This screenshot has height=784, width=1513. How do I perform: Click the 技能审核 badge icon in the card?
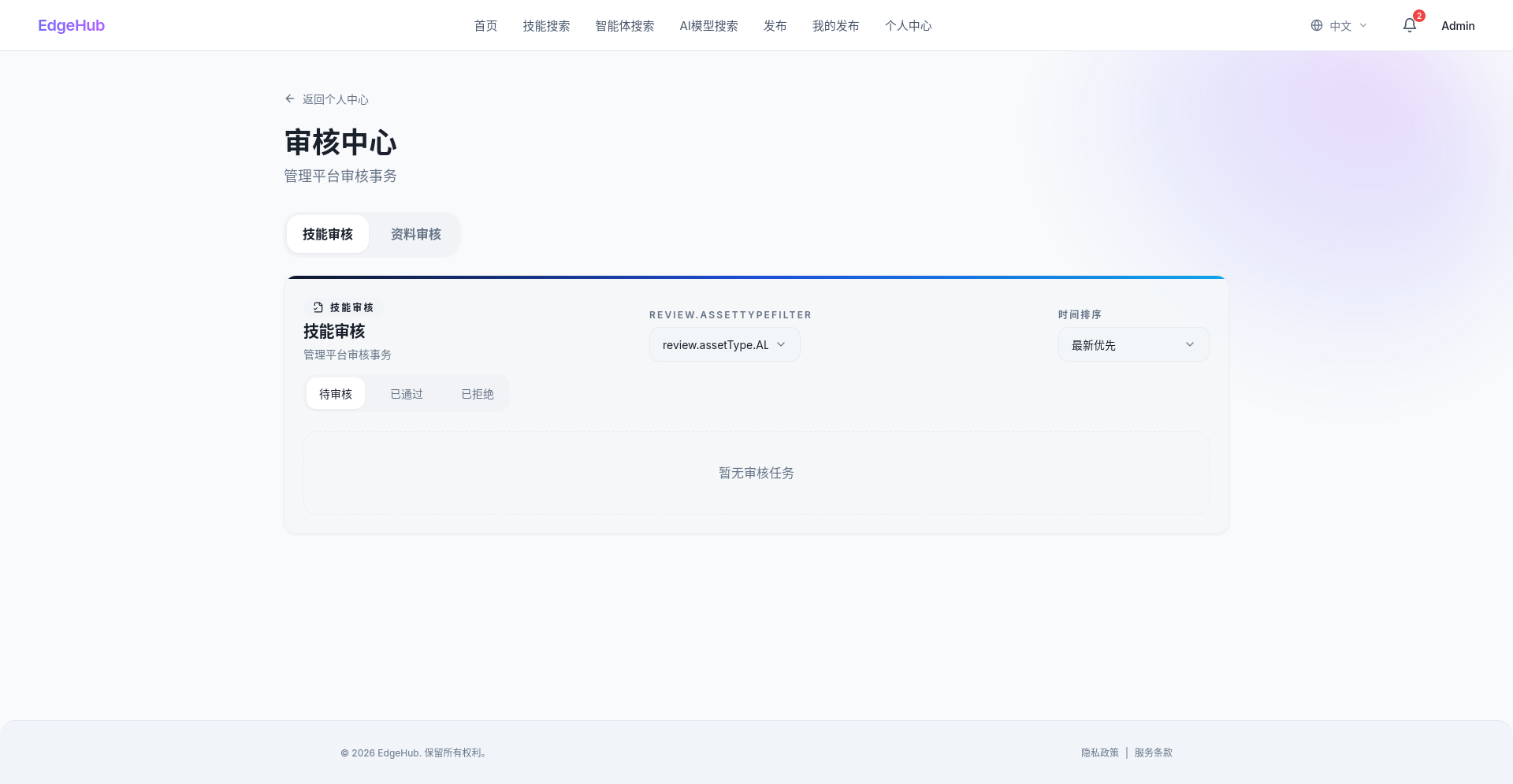coord(318,307)
